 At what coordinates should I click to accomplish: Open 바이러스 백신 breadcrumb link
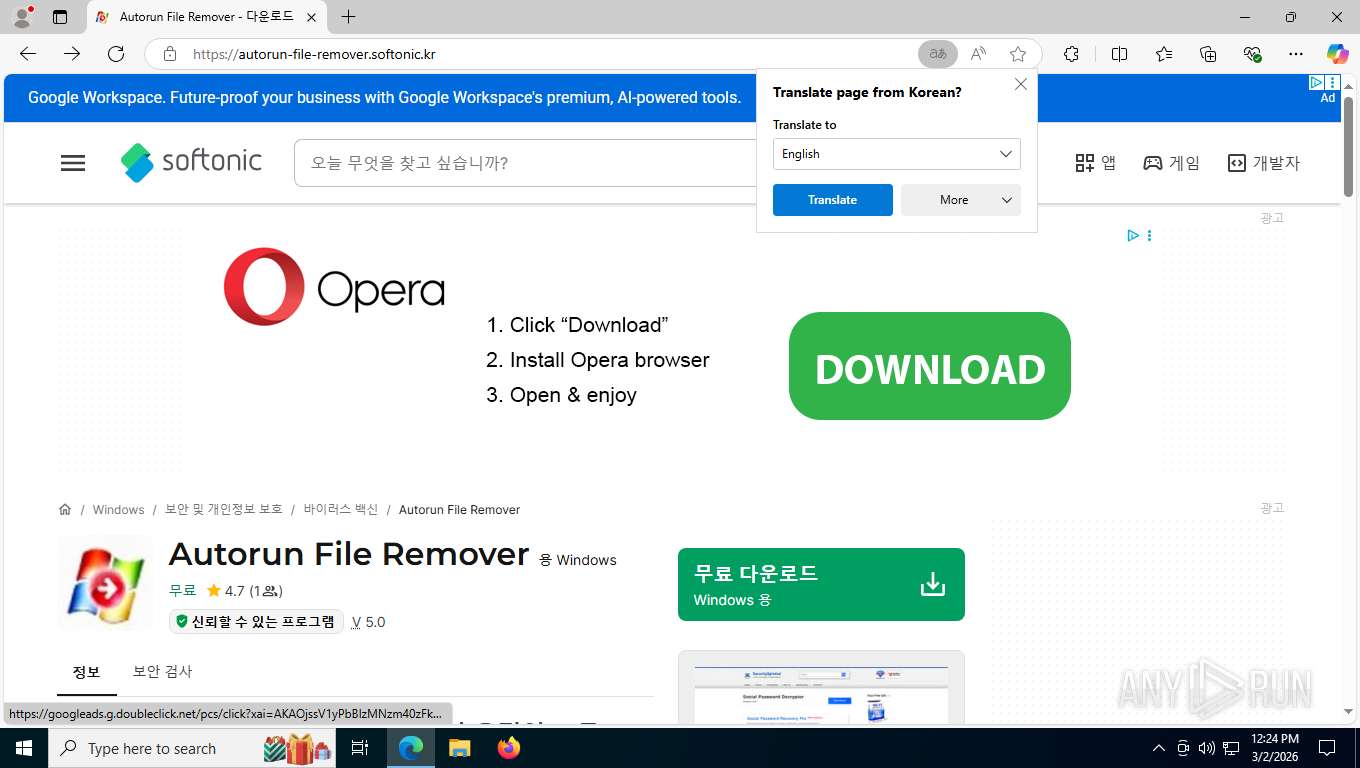pos(341,510)
